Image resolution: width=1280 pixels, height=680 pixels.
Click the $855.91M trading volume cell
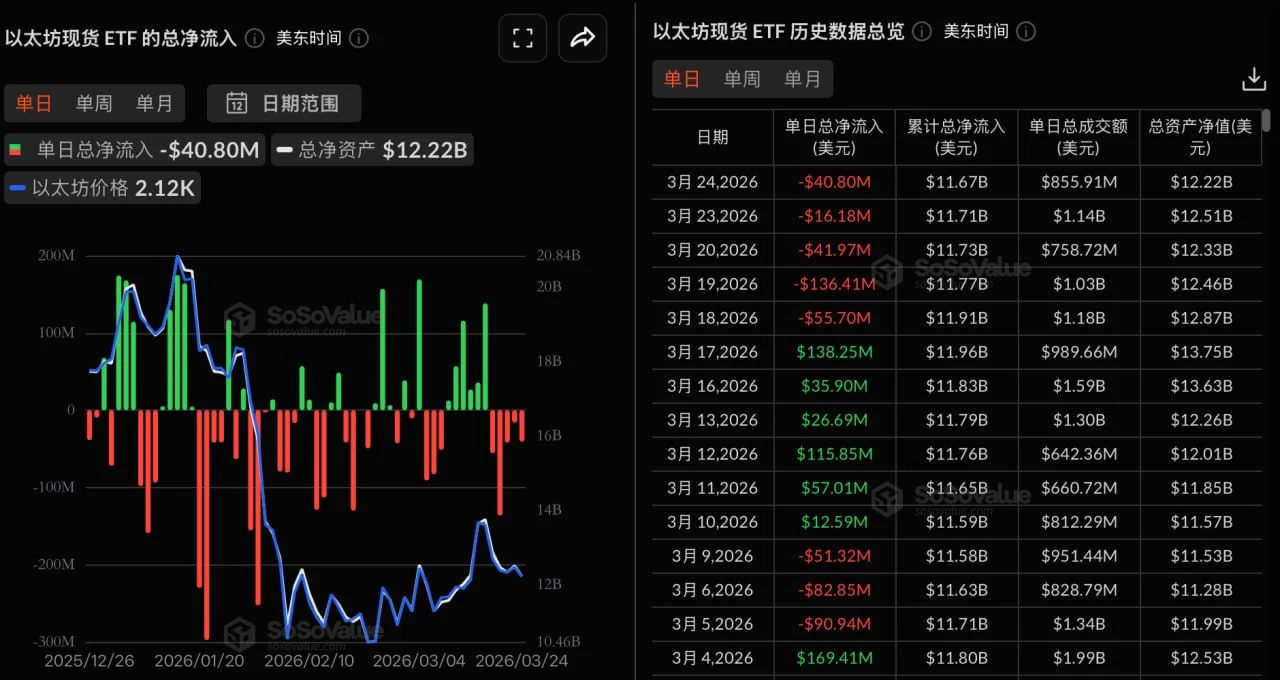1078,182
